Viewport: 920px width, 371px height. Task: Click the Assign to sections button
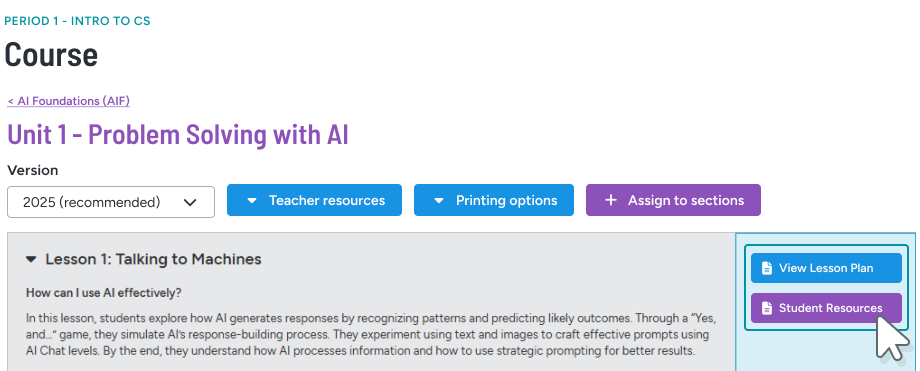pyautogui.click(x=674, y=200)
